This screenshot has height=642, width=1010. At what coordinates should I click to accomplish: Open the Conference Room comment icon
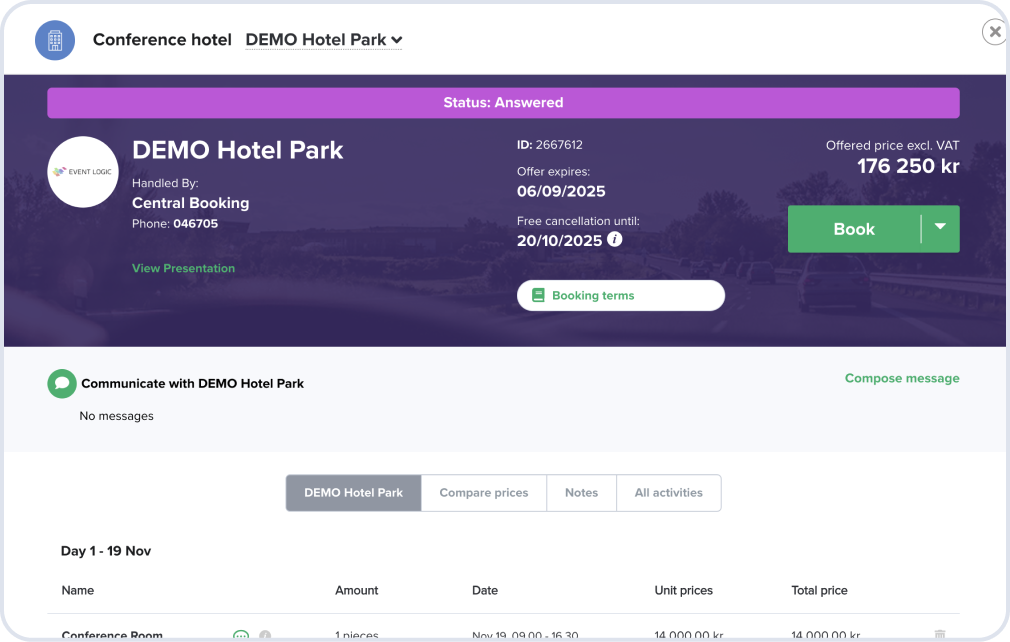pos(241,635)
